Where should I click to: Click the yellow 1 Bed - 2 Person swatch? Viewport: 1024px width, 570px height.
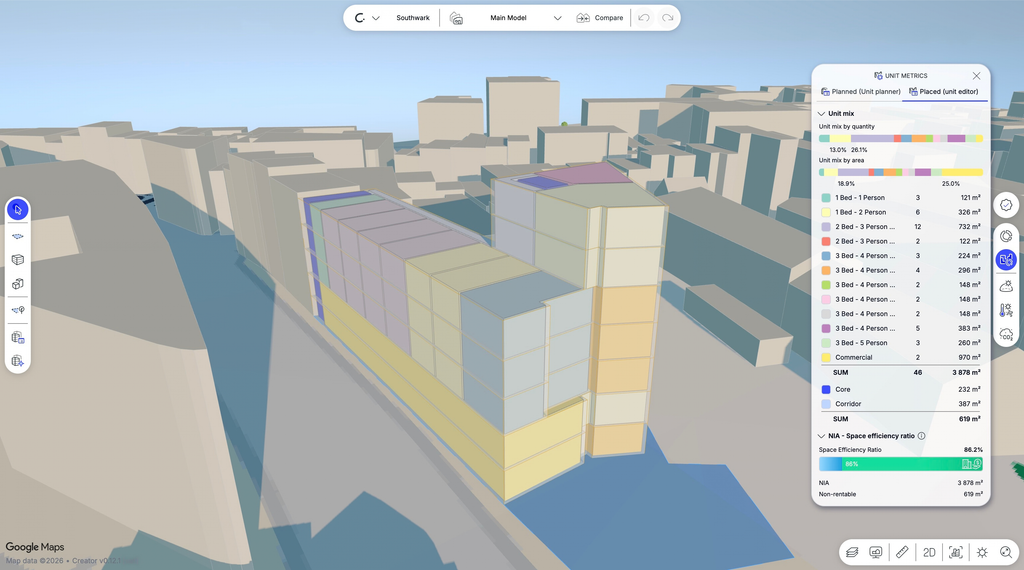coord(825,212)
